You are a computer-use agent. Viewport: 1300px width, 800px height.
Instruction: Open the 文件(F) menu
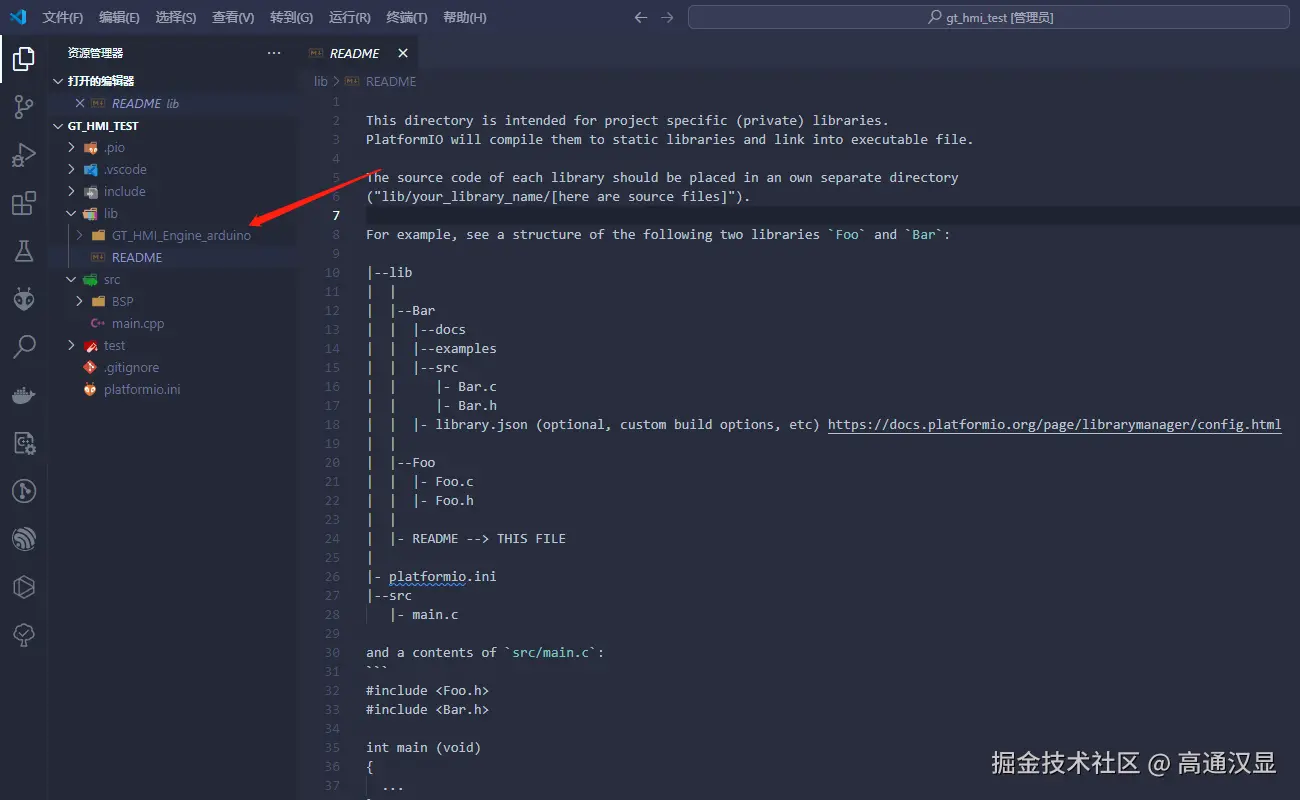pyautogui.click(x=63, y=17)
